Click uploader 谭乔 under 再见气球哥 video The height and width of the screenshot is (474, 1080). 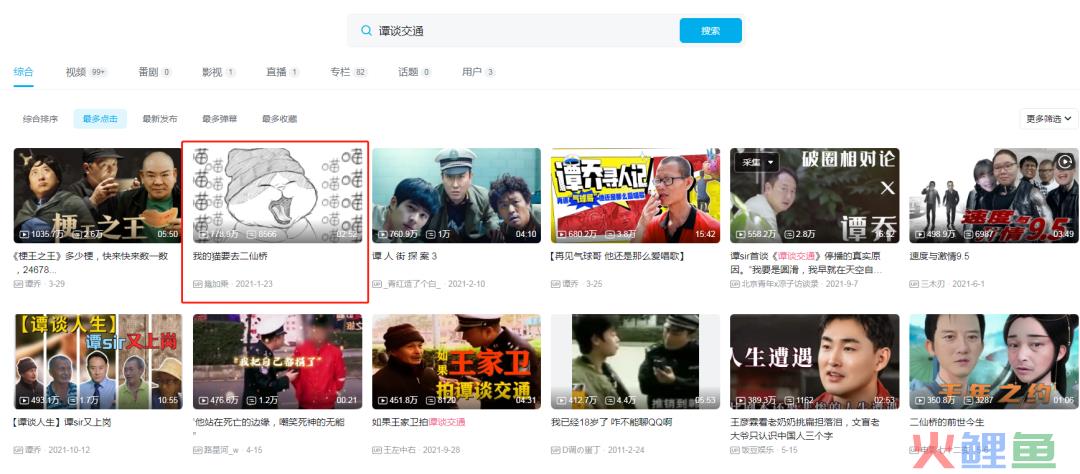tap(570, 284)
